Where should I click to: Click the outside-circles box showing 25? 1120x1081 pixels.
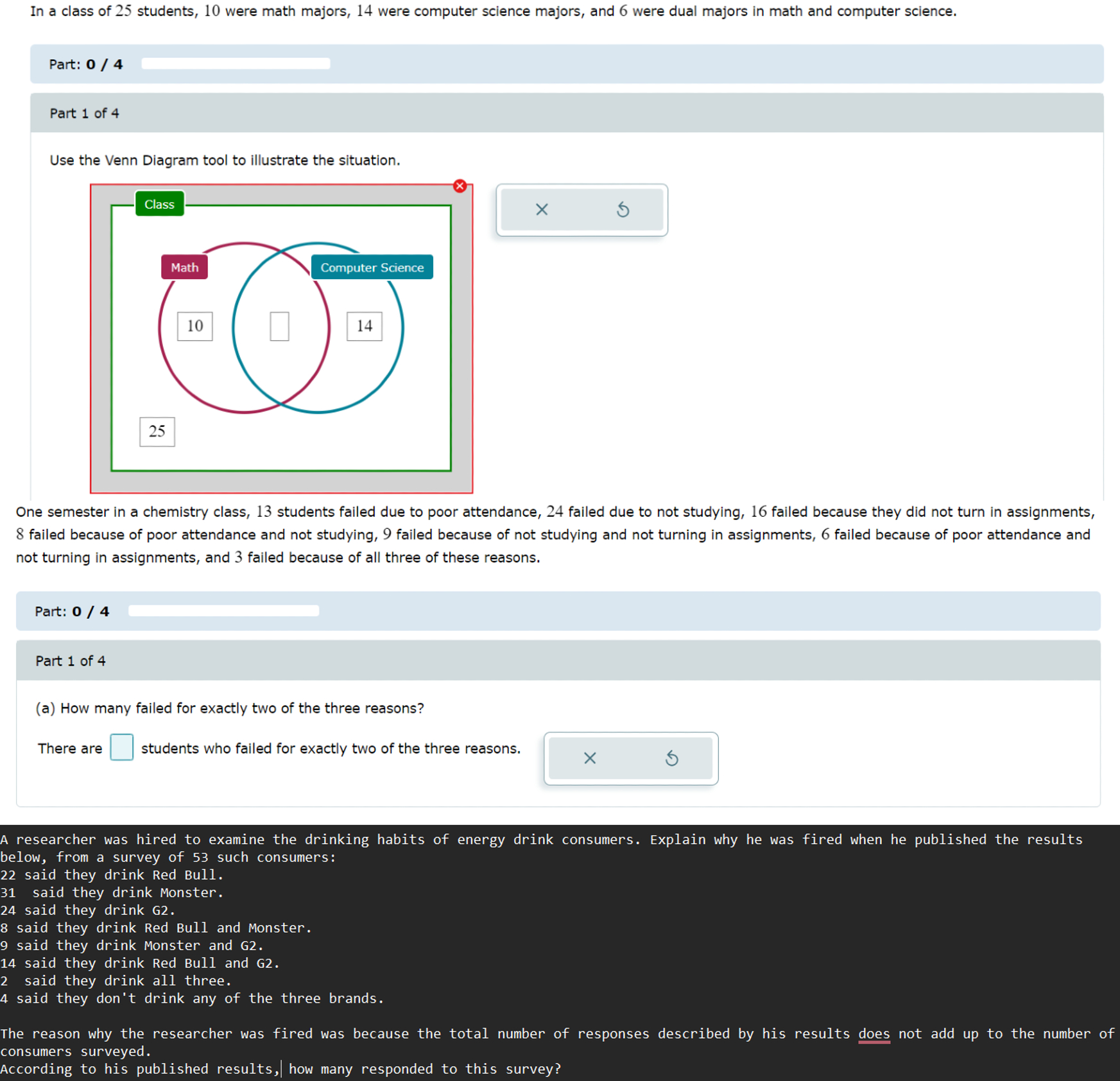click(157, 431)
